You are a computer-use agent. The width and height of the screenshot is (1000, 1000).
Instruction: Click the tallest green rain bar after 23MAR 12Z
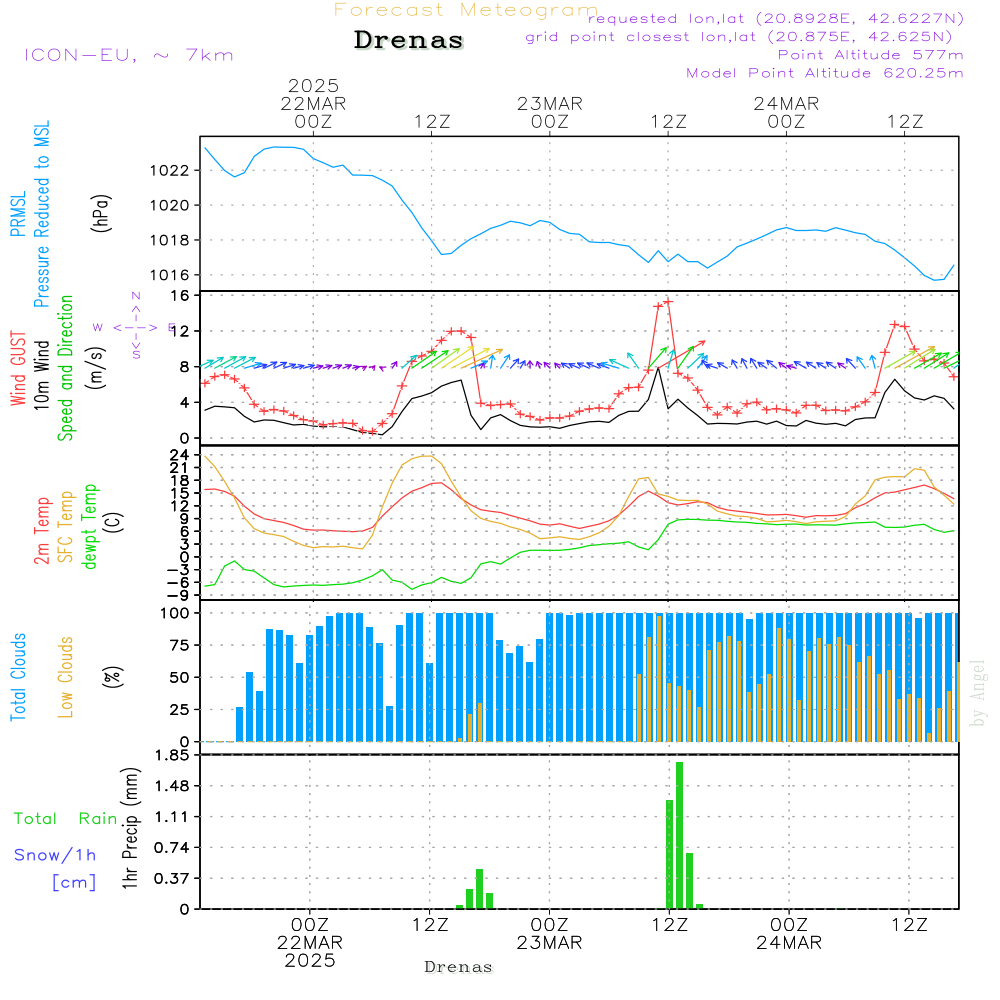coord(680,835)
